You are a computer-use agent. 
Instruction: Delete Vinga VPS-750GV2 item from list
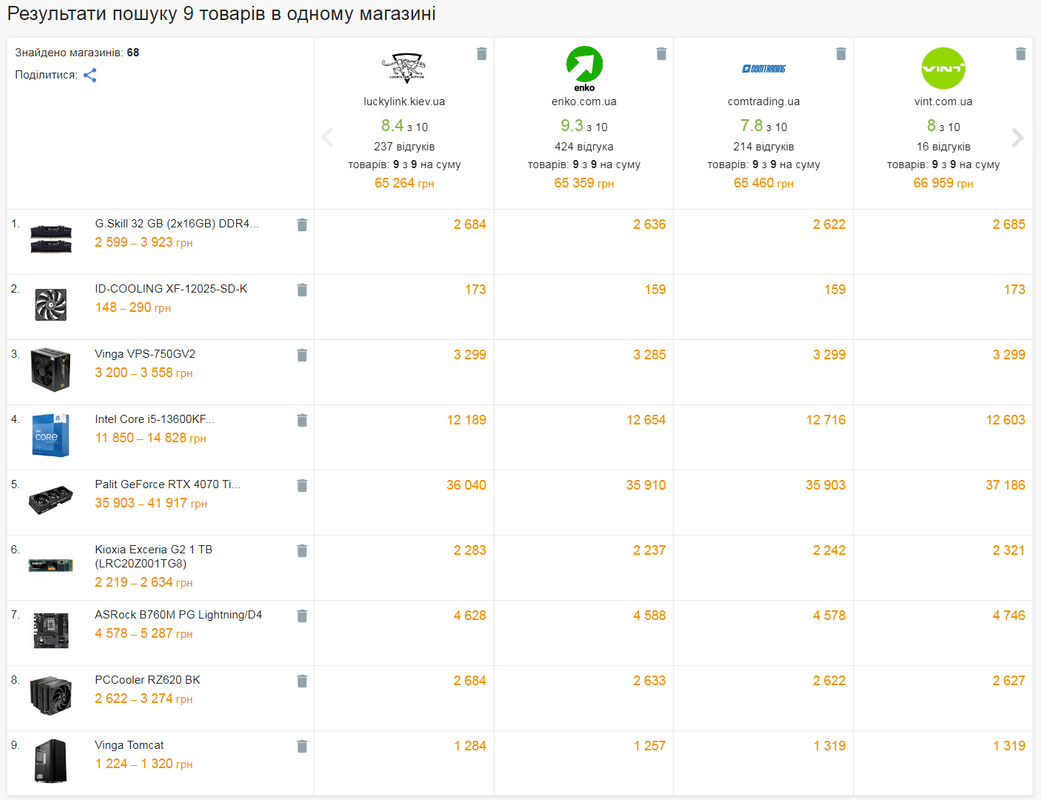point(302,355)
